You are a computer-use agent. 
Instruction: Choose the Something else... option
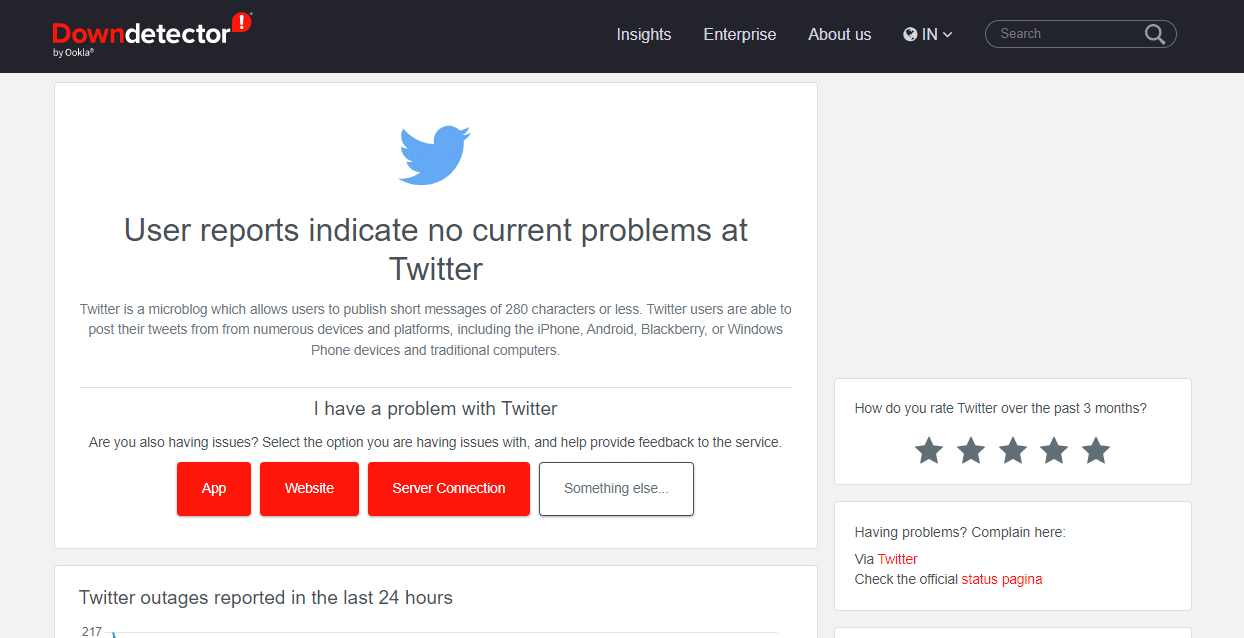[x=616, y=489]
